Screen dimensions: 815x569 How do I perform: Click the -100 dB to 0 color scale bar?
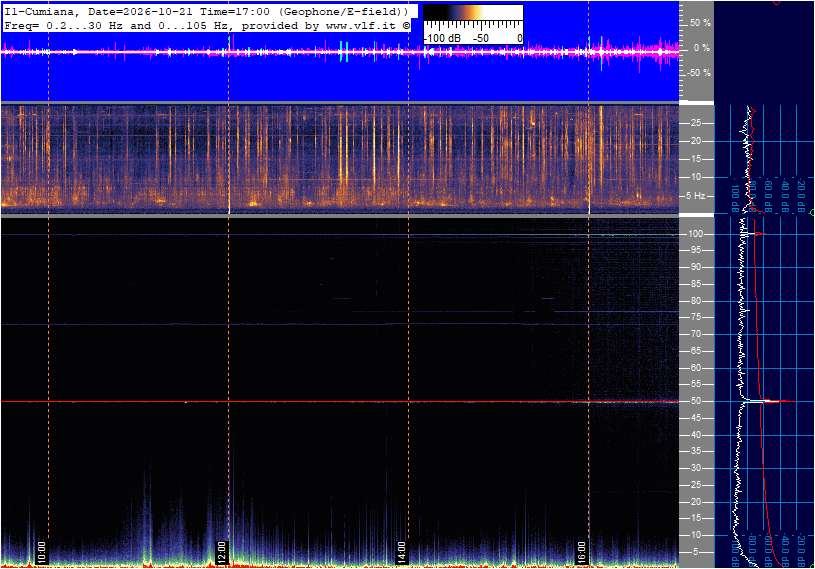[x=473, y=24]
